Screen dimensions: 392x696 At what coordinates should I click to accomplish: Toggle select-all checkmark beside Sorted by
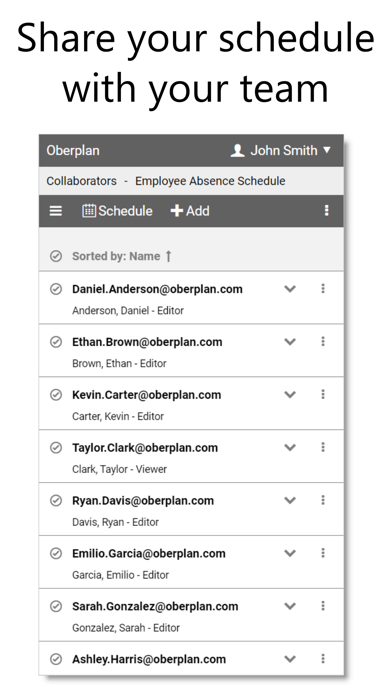coord(56,256)
